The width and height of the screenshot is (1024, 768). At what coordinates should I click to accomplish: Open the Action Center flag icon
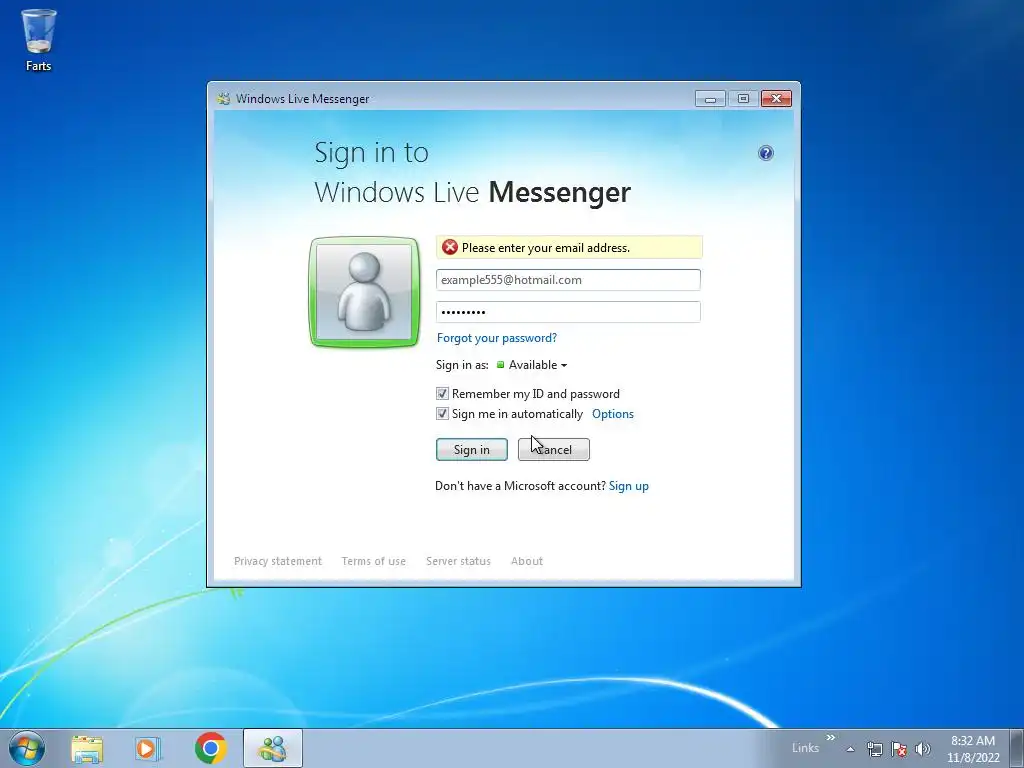(x=899, y=749)
